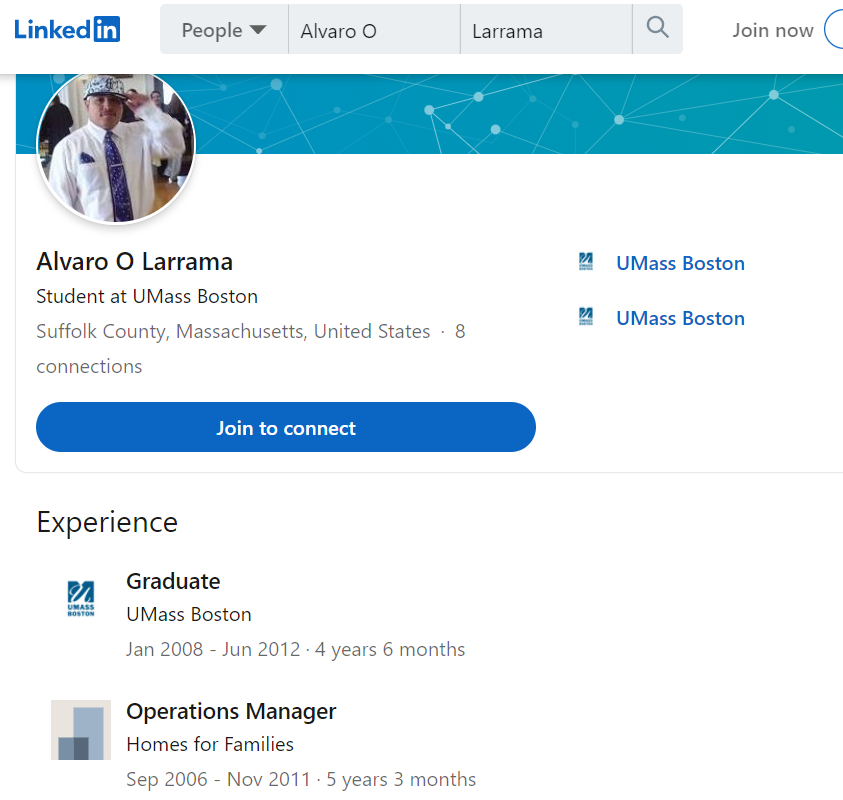Open the second UMass Boston link in sidebar
The width and height of the screenshot is (843, 800).
coord(680,318)
